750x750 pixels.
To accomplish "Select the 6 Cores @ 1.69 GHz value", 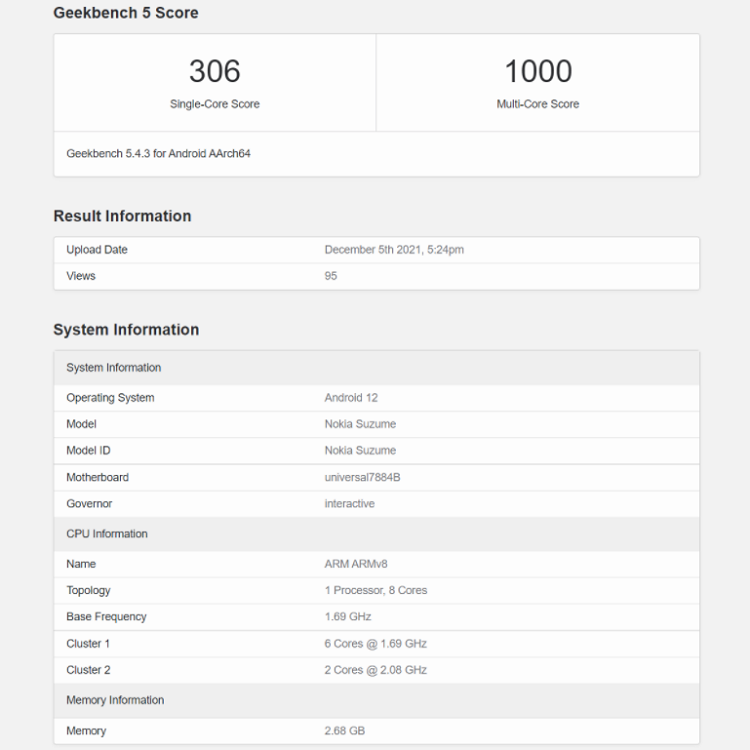I will pyautogui.click(x=375, y=644).
